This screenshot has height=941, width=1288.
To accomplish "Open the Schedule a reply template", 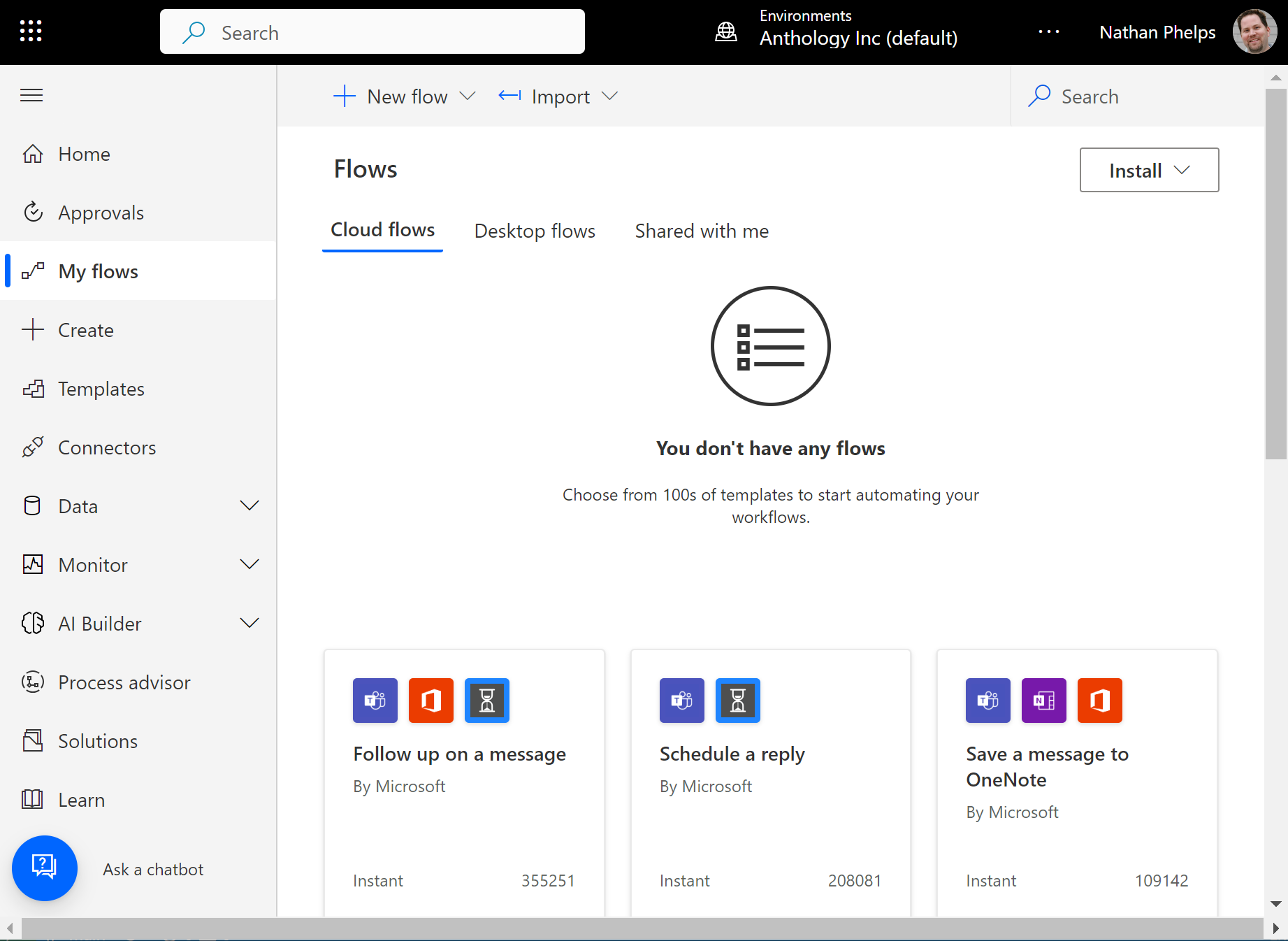I will 732,754.
